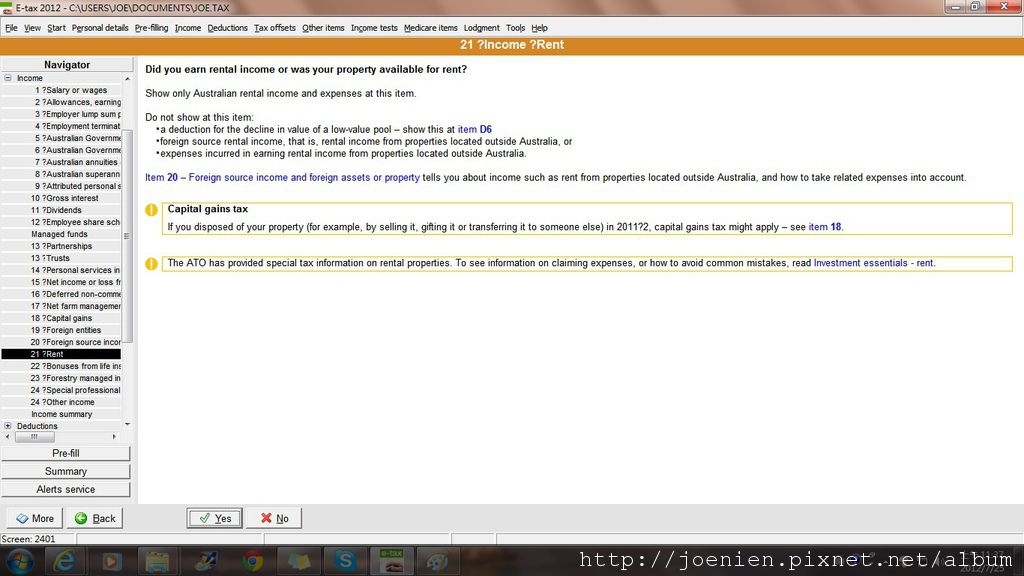
Task: Open the Personal details menu
Action: [x=100, y=28]
